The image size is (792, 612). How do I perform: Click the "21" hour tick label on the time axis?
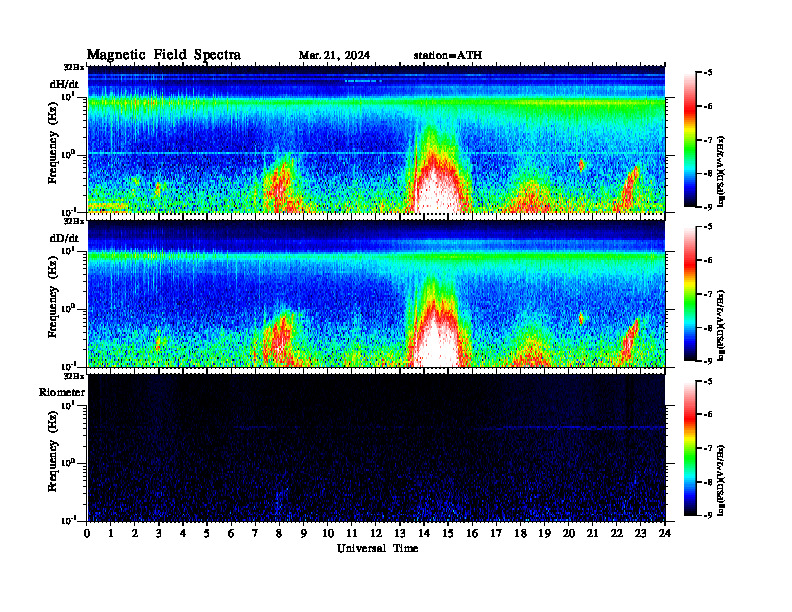tap(592, 534)
